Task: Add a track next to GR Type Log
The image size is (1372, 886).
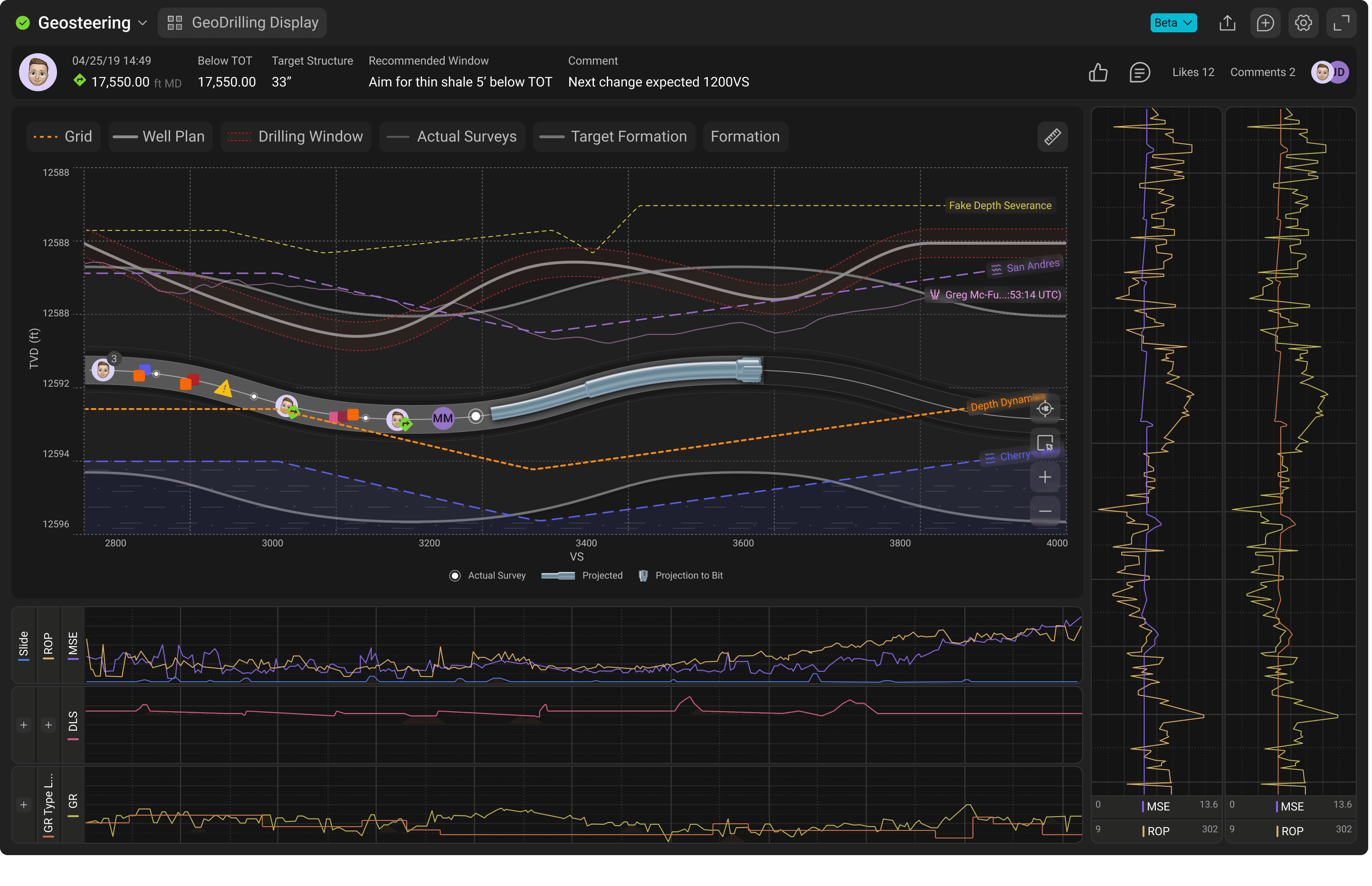Action: coord(24,805)
